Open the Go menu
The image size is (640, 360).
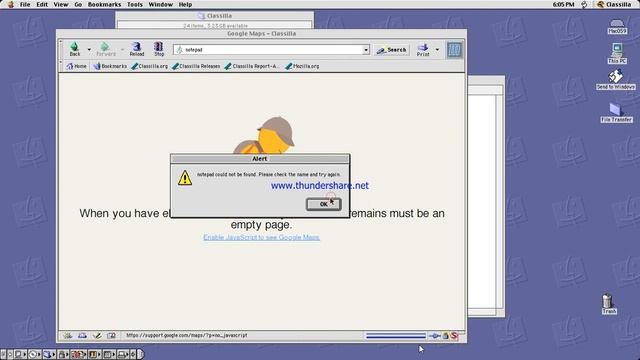(78, 4)
